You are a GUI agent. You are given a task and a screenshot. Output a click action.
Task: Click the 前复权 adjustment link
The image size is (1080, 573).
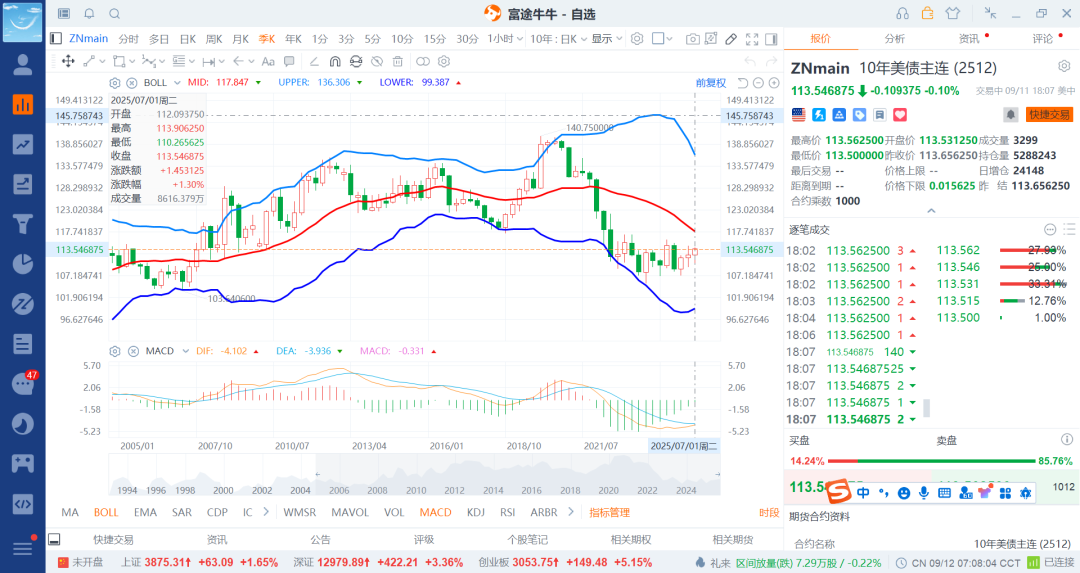coord(711,83)
